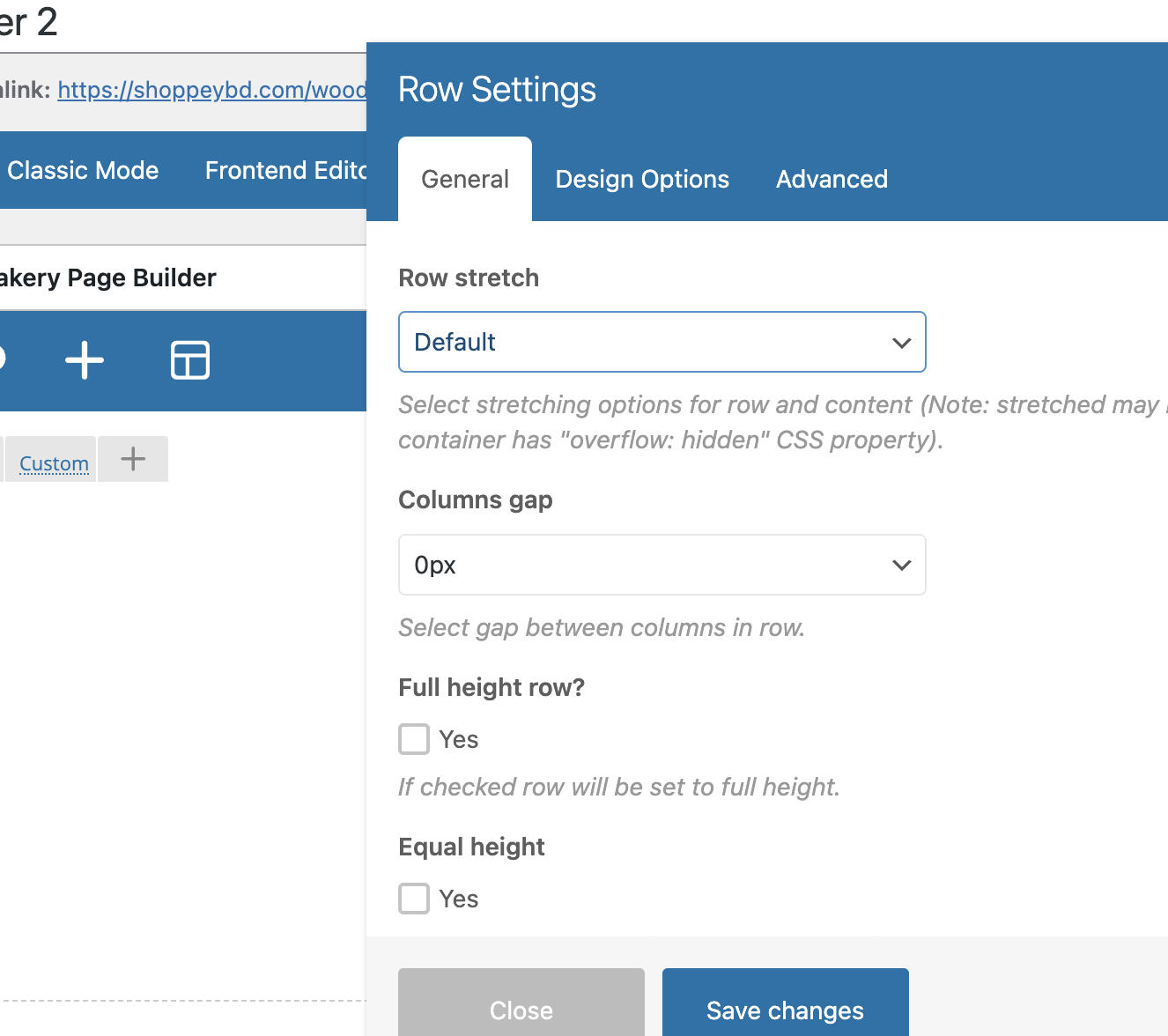Image resolution: width=1168 pixels, height=1036 pixels.
Task: Switch to Classic Mode
Action: click(83, 171)
